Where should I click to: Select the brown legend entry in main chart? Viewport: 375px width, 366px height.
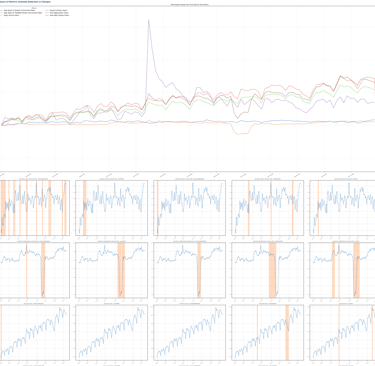(x=57, y=15)
